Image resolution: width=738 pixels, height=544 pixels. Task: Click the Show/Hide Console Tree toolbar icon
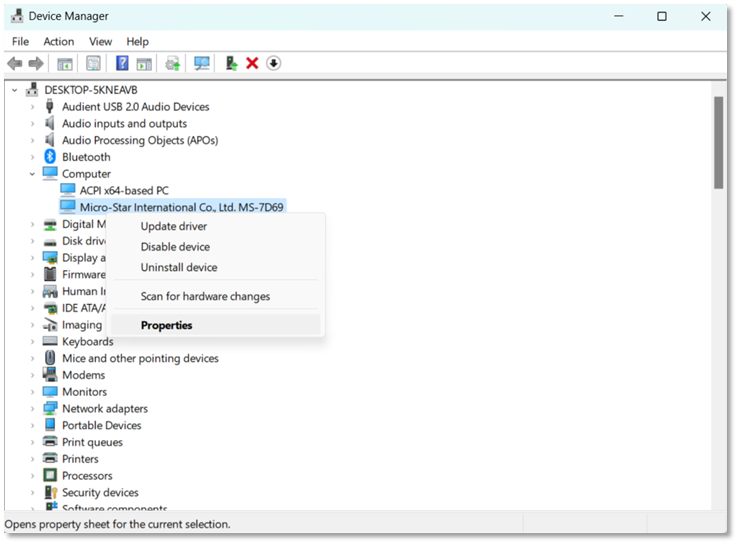point(64,64)
